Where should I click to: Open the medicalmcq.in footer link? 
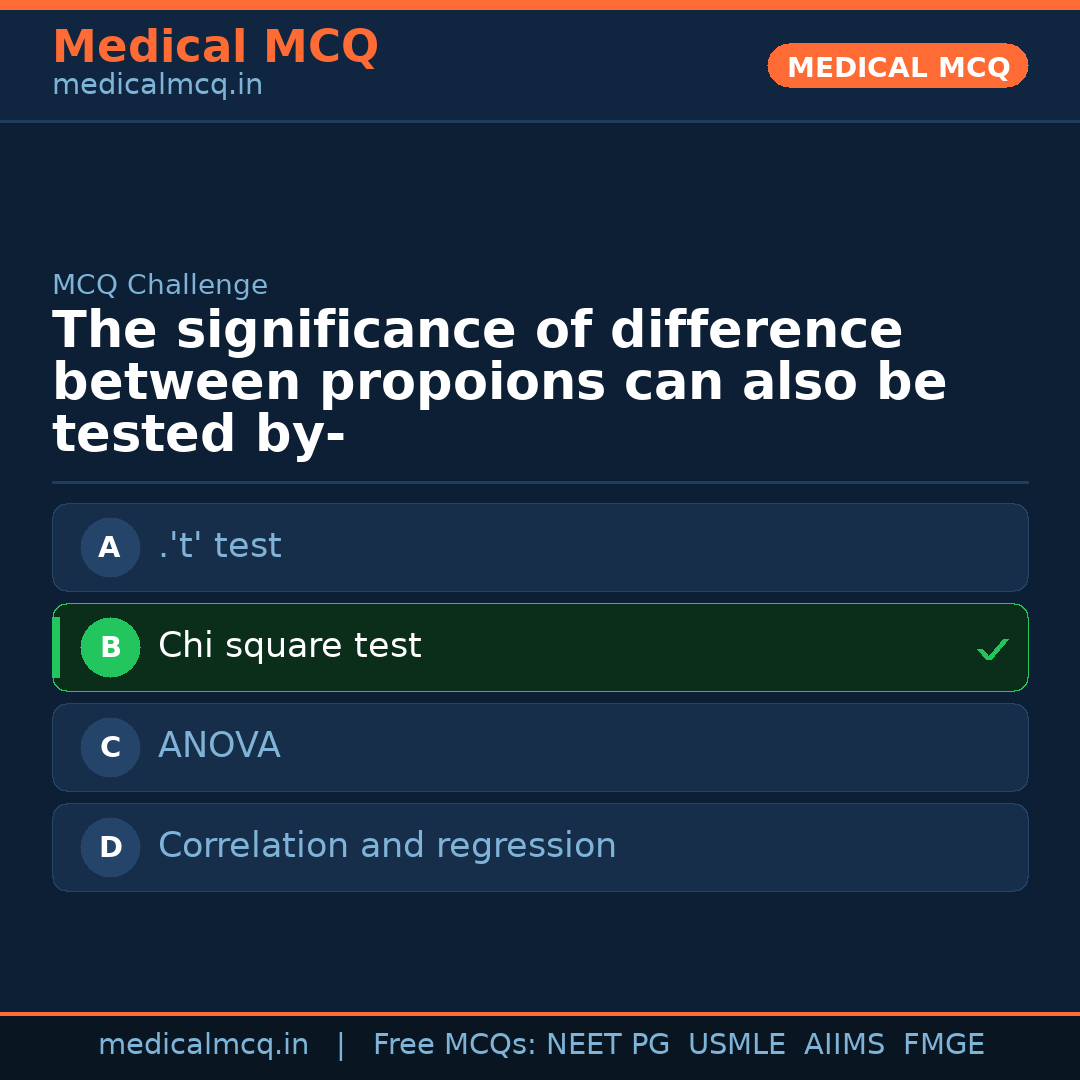click(x=204, y=1044)
